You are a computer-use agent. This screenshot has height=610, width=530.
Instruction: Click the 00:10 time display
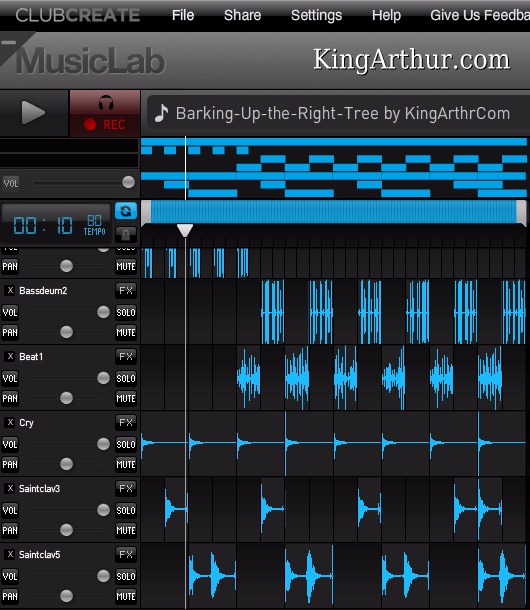(x=43, y=225)
